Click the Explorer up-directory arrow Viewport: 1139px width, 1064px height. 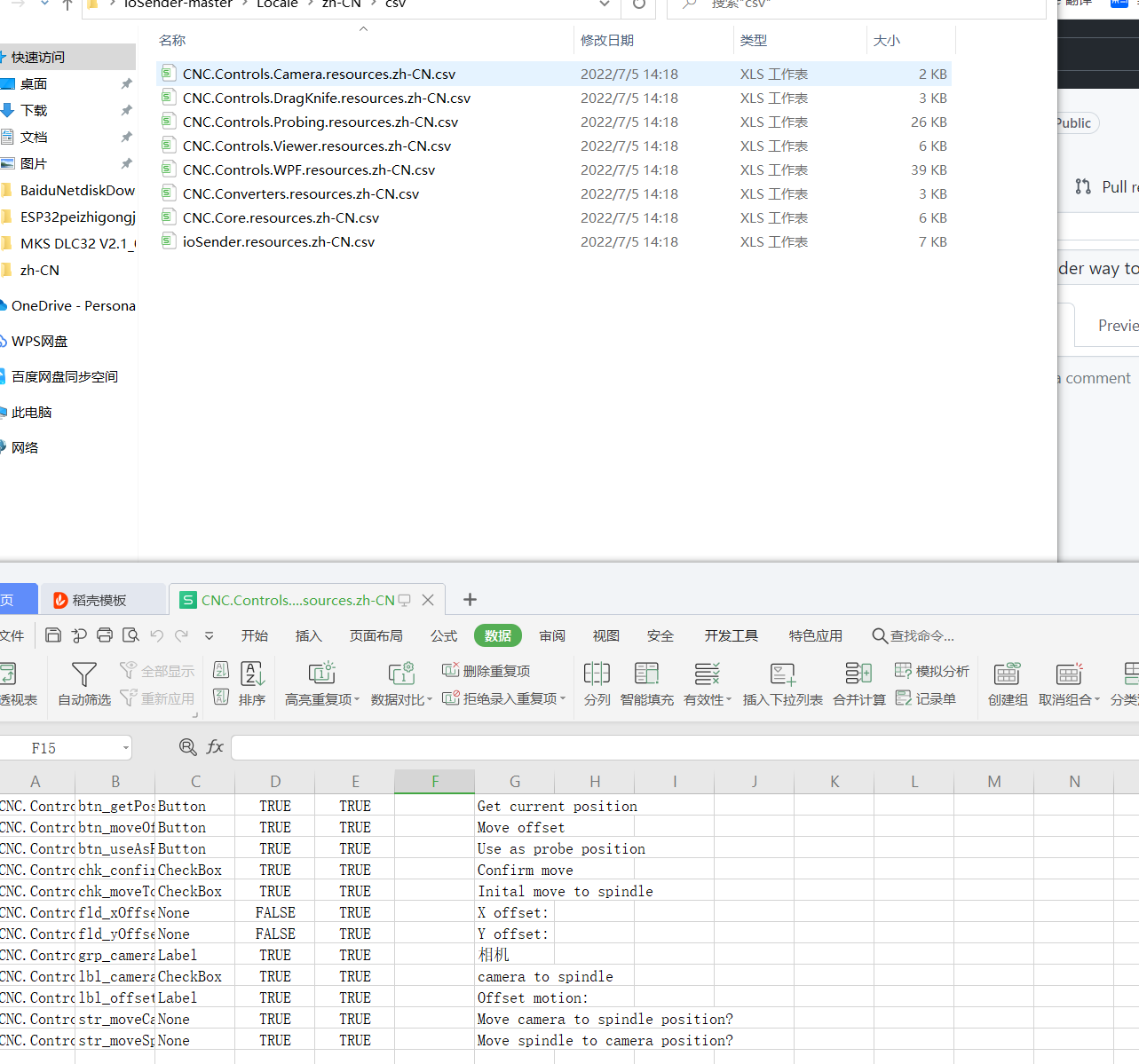coord(67,4)
